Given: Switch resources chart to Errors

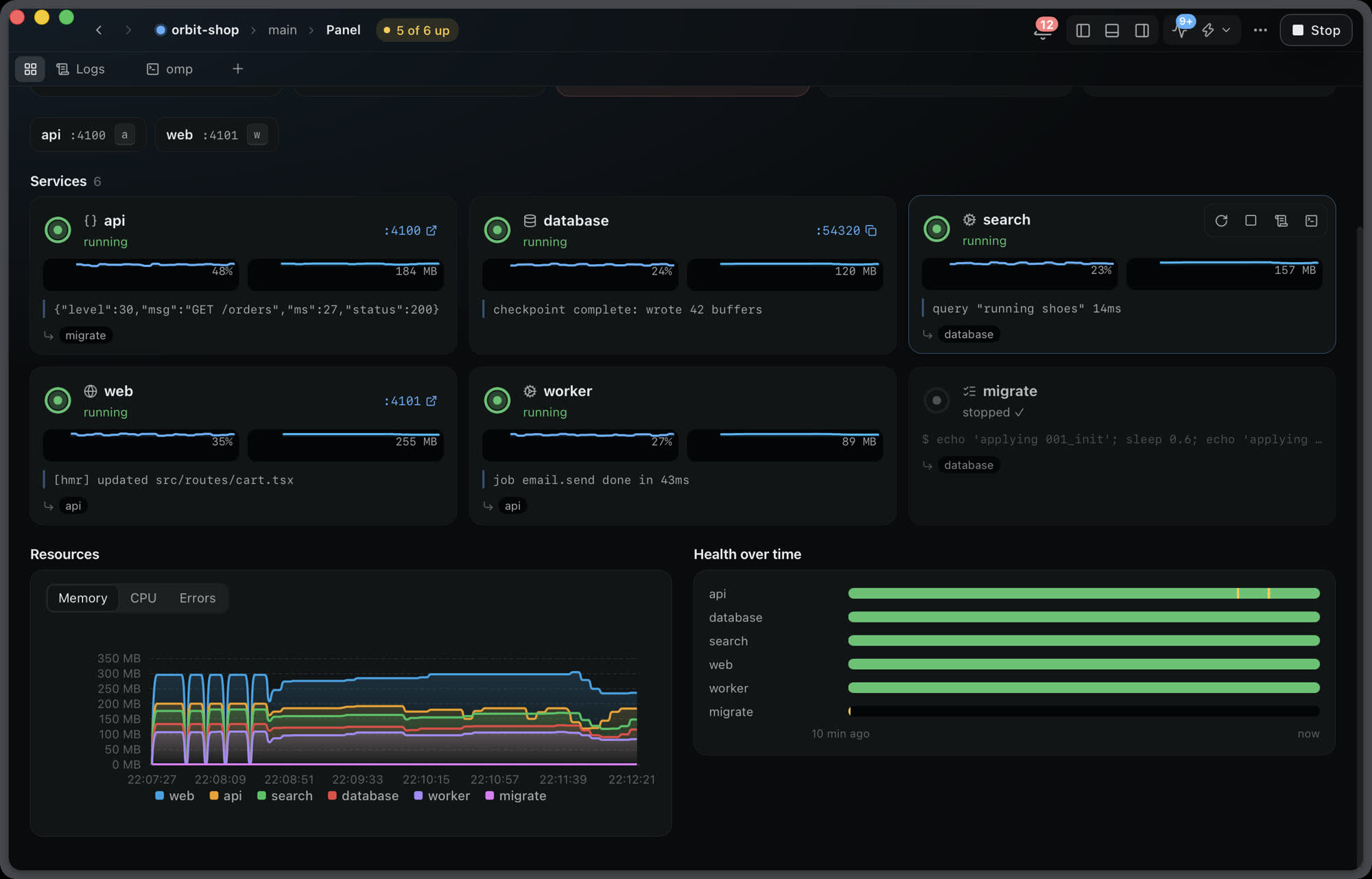Looking at the screenshot, I should point(198,598).
